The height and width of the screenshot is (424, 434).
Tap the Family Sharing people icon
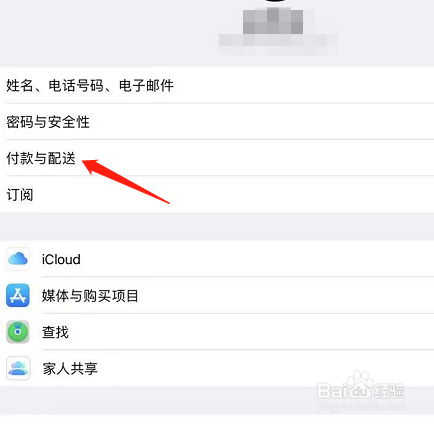[18, 368]
